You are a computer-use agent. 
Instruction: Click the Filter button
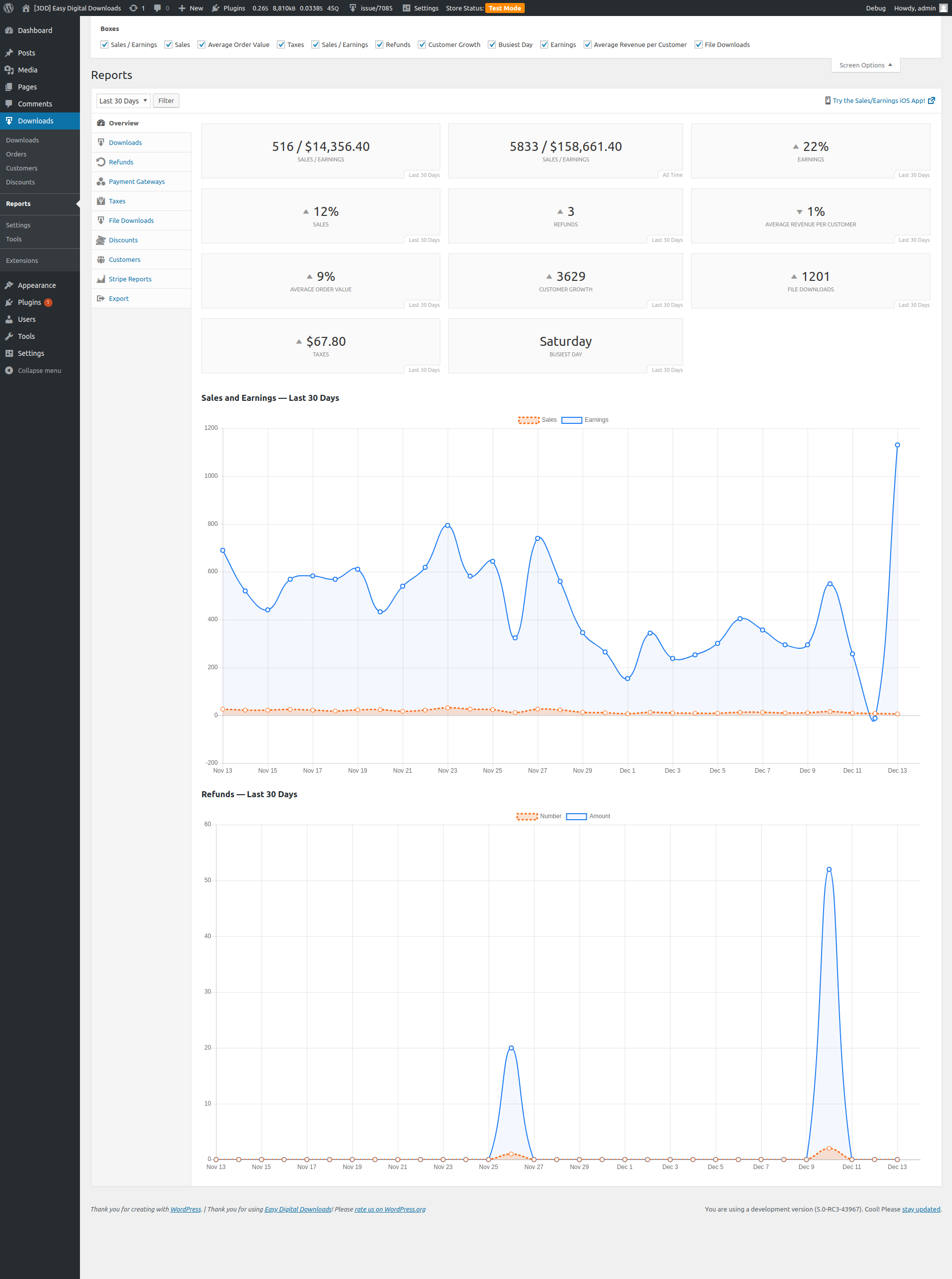[x=166, y=101]
